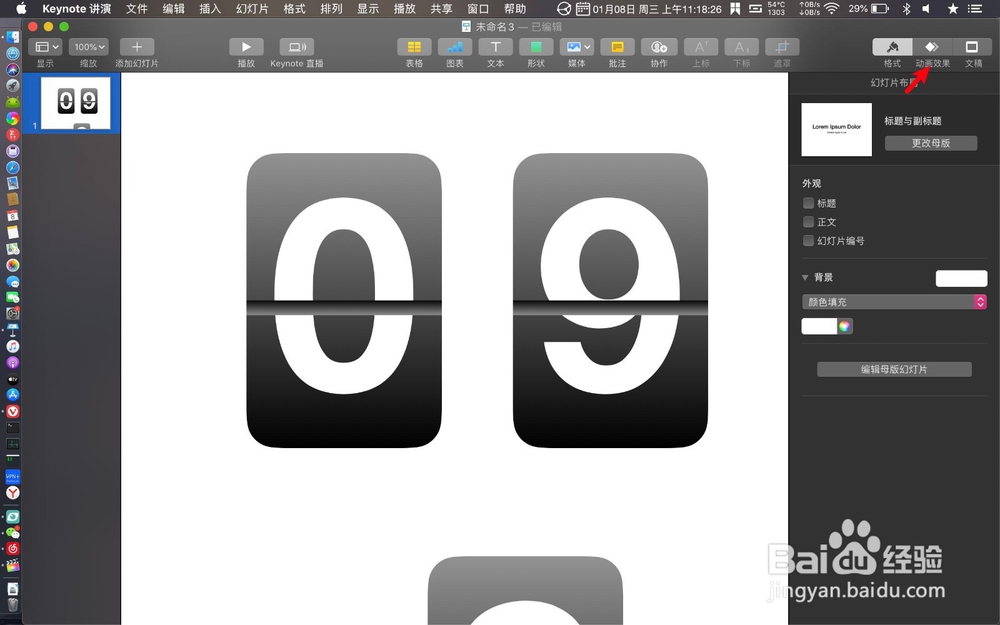Open the Slide menu
The width and height of the screenshot is (1000, 625).
coord(252,8)
